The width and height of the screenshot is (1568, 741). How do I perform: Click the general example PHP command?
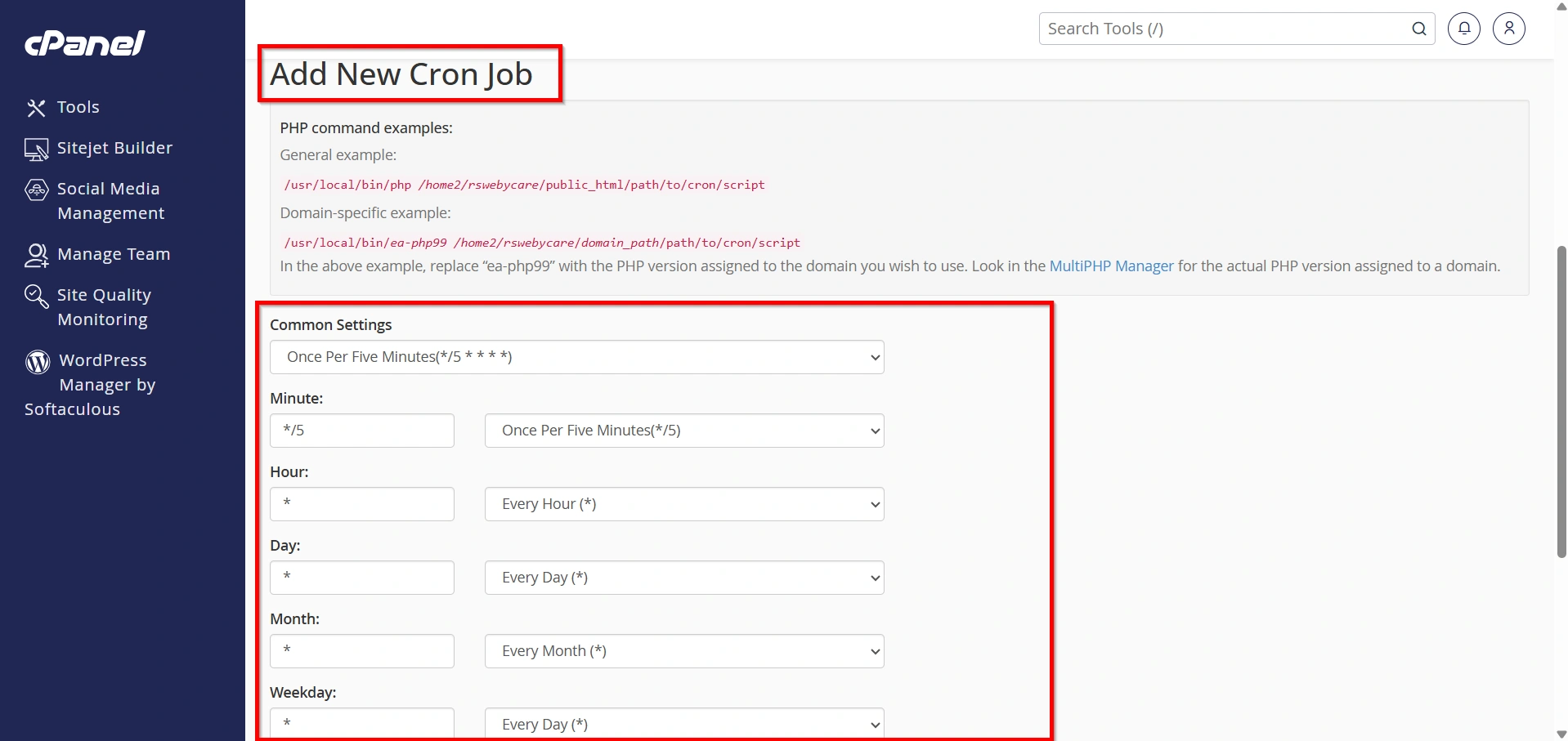coord(524,185)
